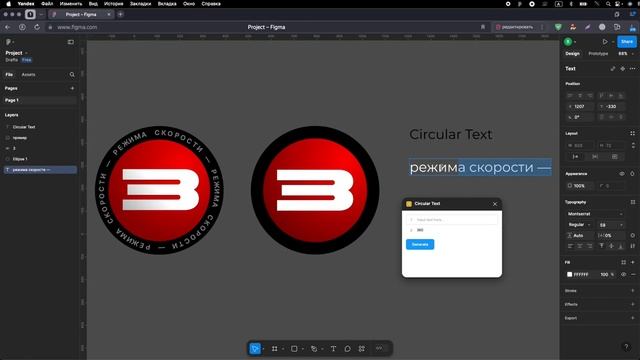Align text left in Typography
This screenshot has height=360, width=640.
coord(570,246)
